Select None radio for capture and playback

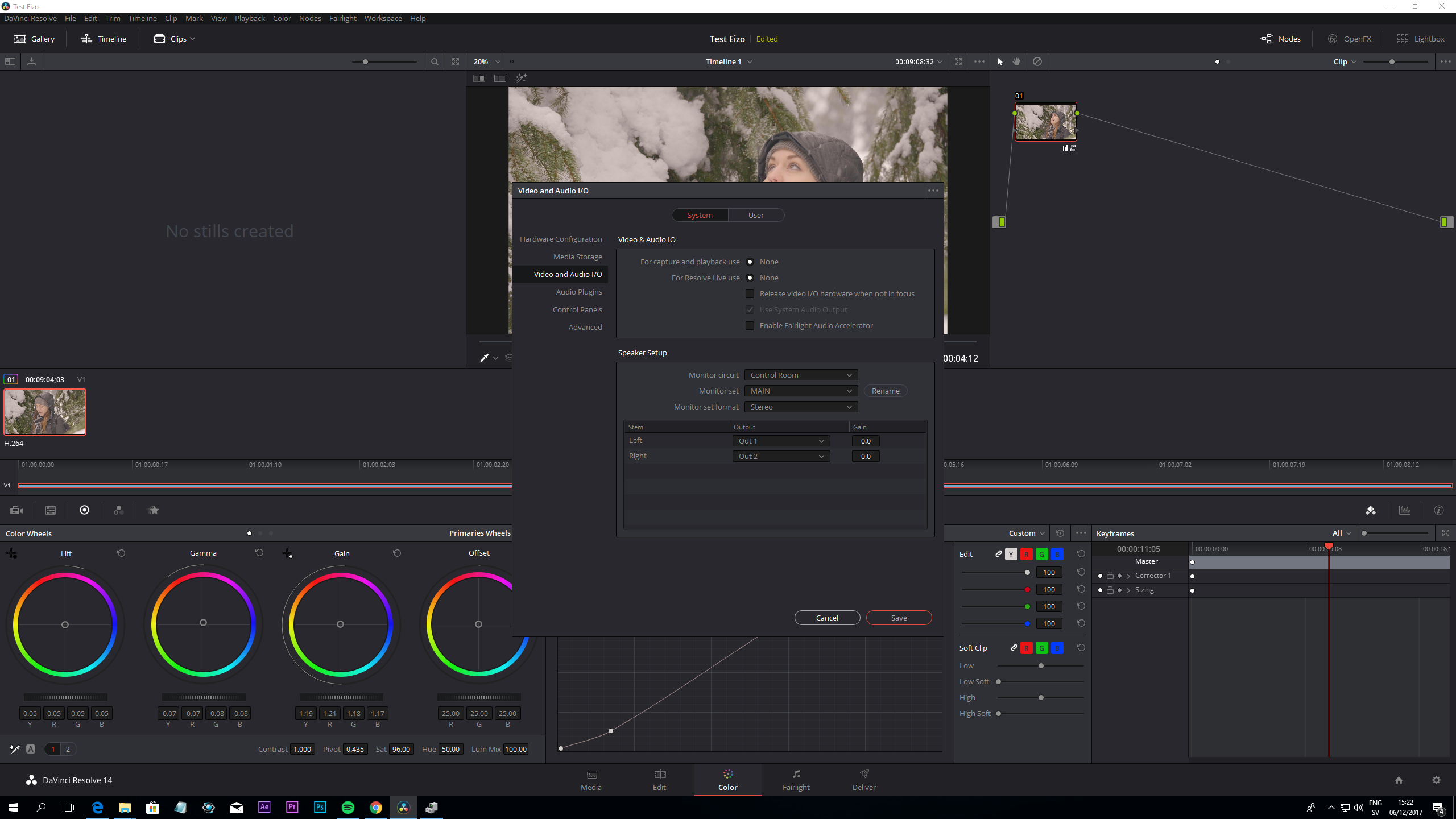tap(750, 262)
